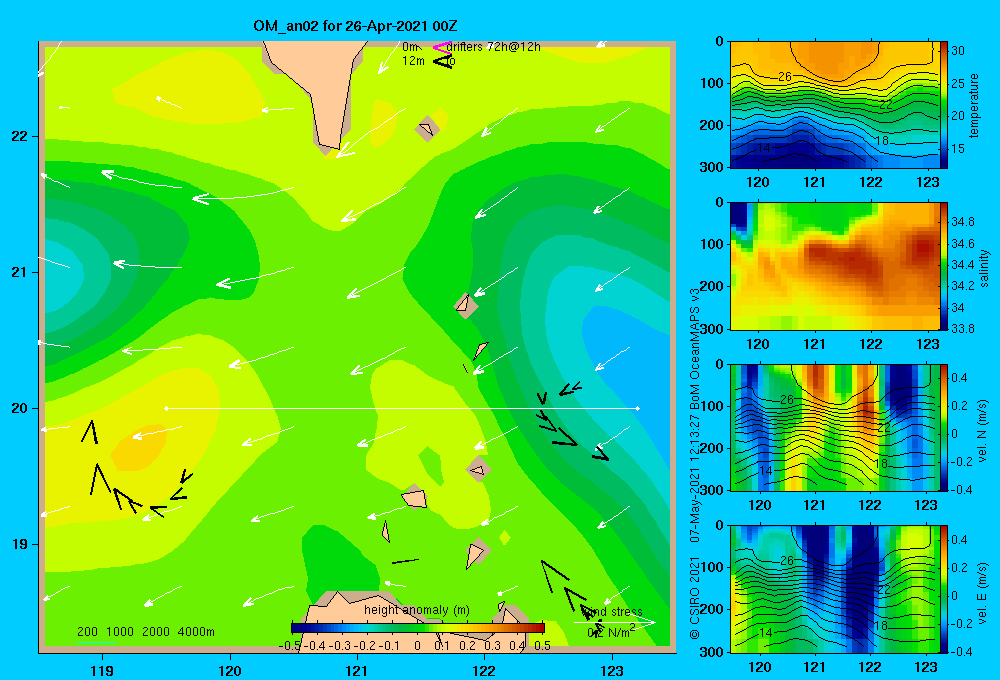Click the map title 'OM_an02 for 26-Apr-2021 00Z'
Screen dimensions: 1000x680
coord(355,26)
